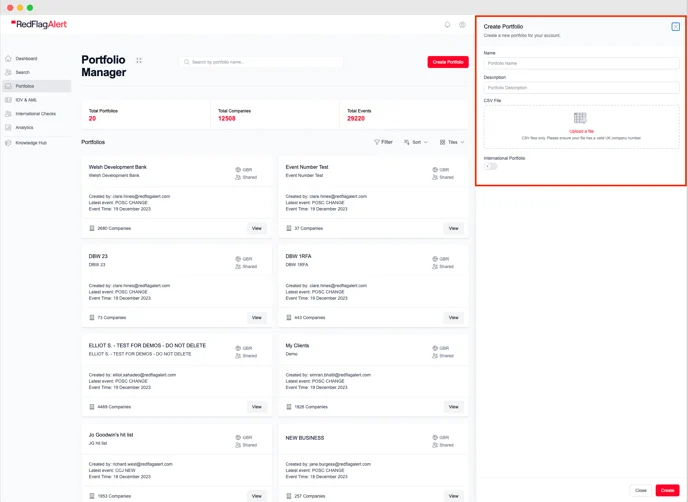Open Search in the sidebar
688x502 pixels.
coord(36,72)
